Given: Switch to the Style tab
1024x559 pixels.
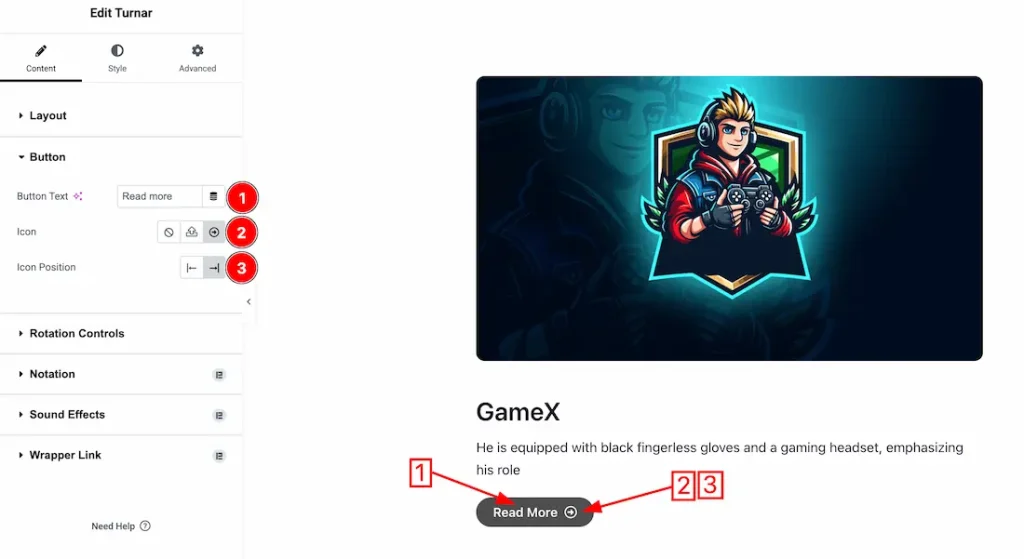Looking at the screenshot, I should click(x=118, y=58).
